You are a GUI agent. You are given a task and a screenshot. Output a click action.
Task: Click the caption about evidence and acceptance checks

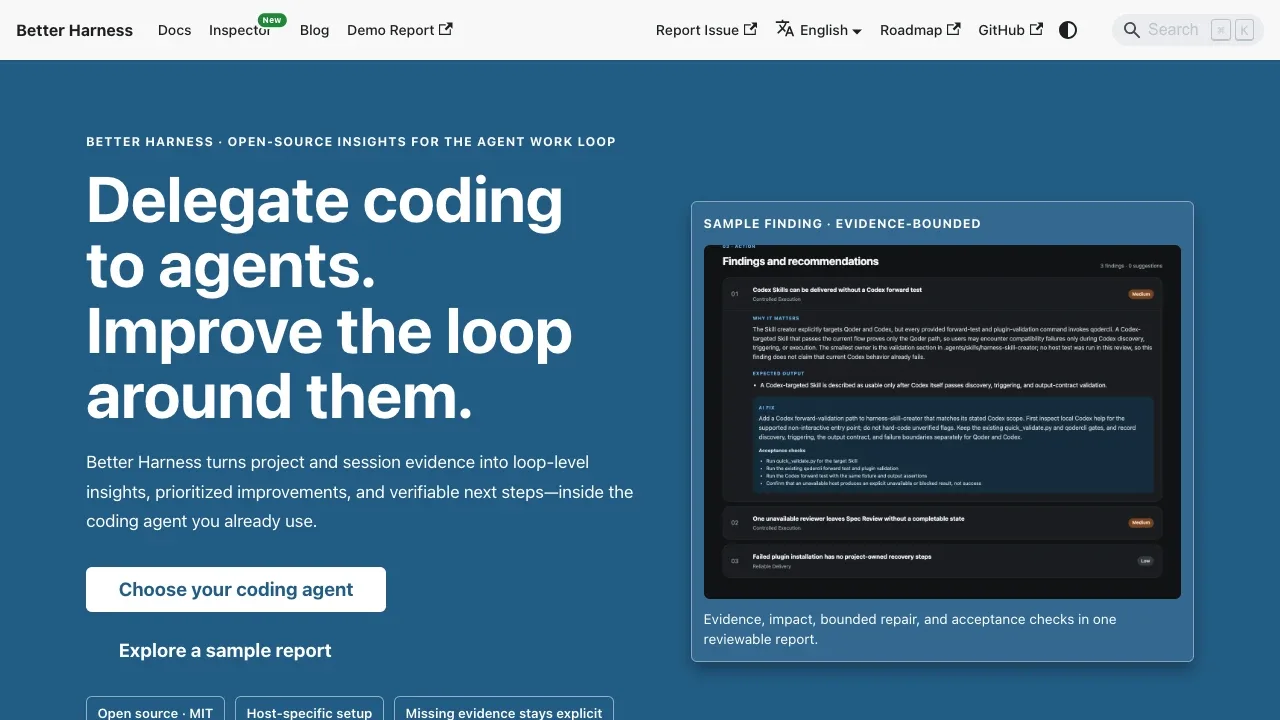coord(910,629)
